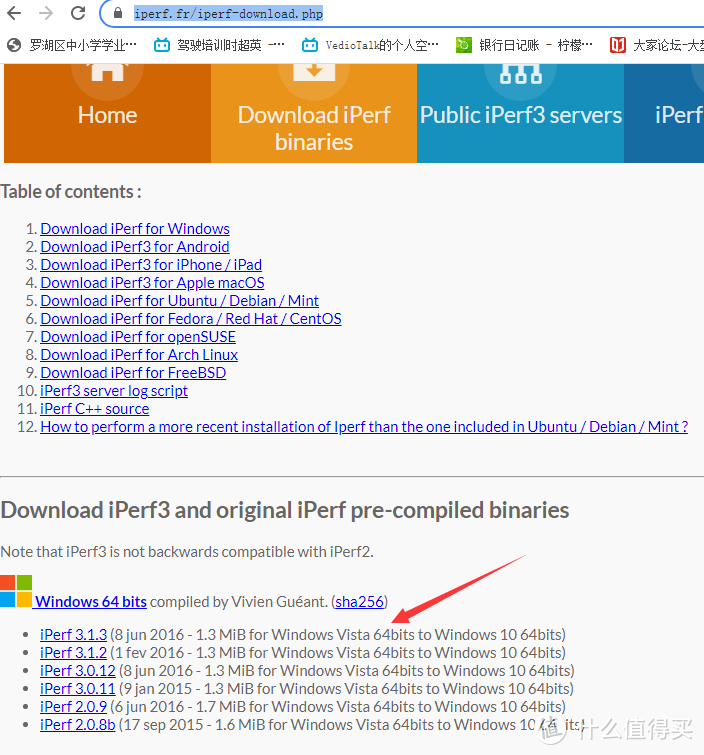This screenshot has width=704, height=755.
Task: Select the iPerf3 server log script link
Action: pos(114,390)
